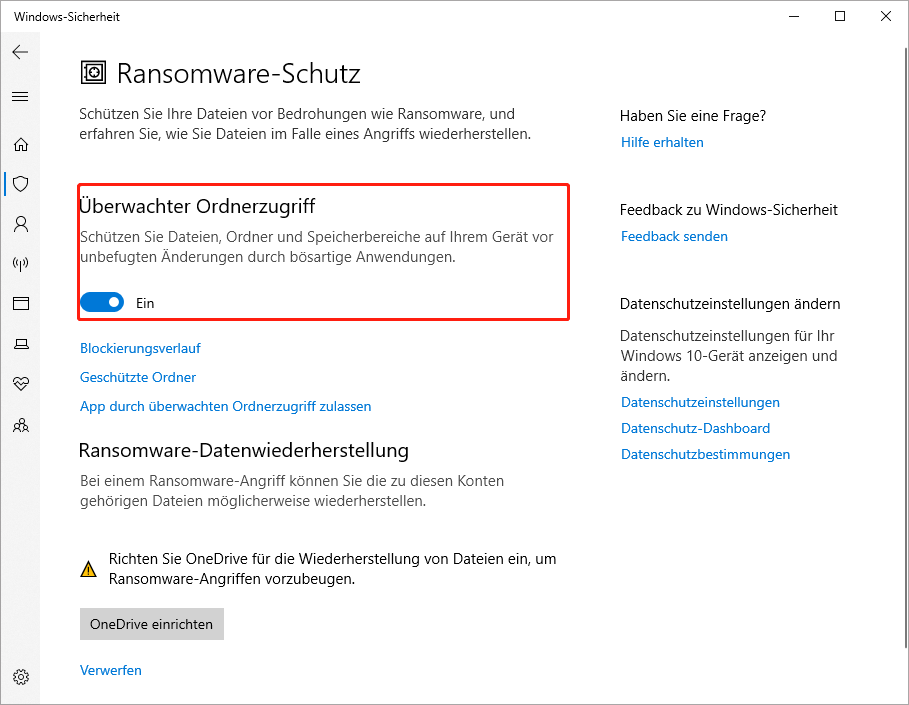The height and width of the screenshot is (705, 909).
Task: Open family options icon
Action: point(21,426)
